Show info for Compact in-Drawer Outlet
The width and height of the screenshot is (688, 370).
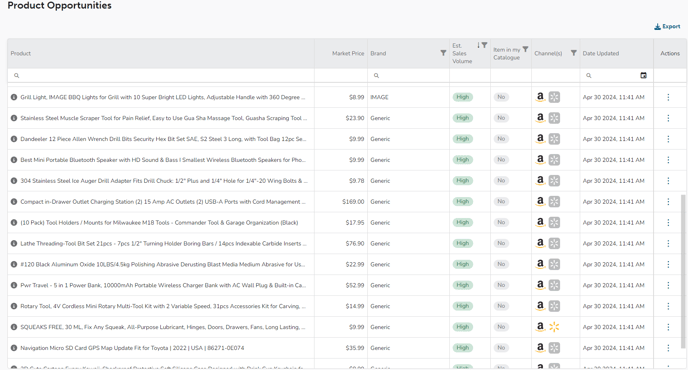(14, 201)
